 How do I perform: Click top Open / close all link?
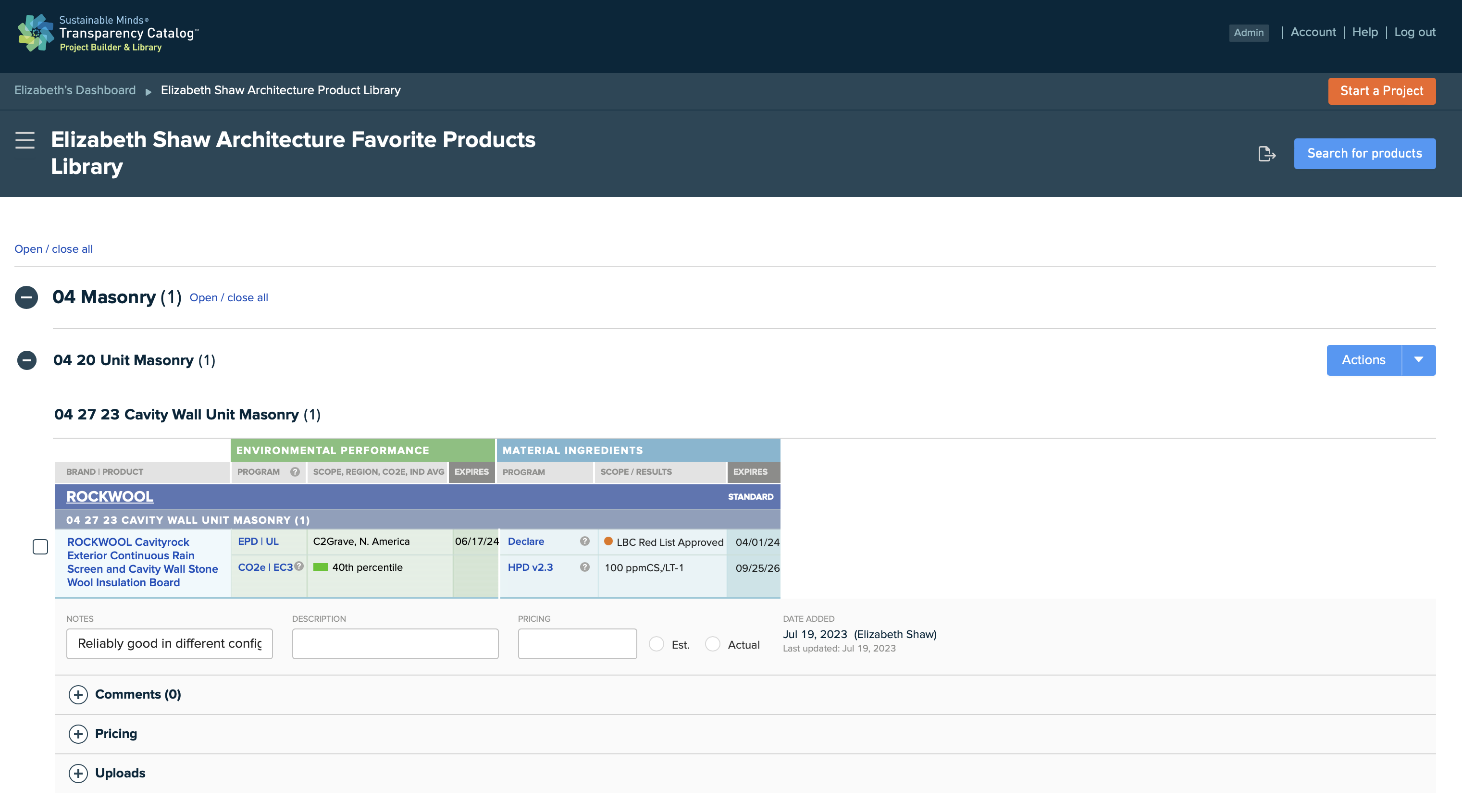[53, 249]
